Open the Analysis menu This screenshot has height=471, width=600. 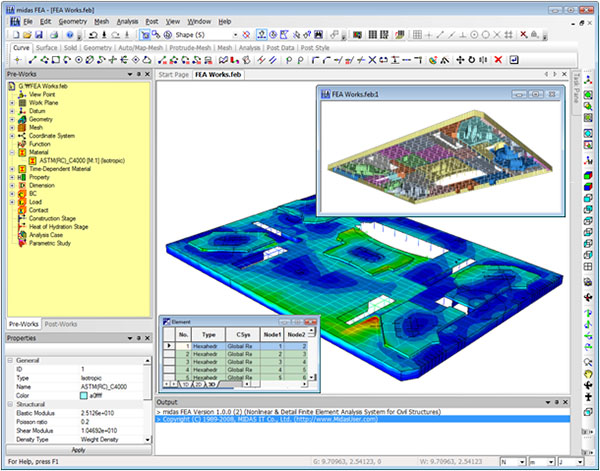pyautogui.click(x=127, y=22)
